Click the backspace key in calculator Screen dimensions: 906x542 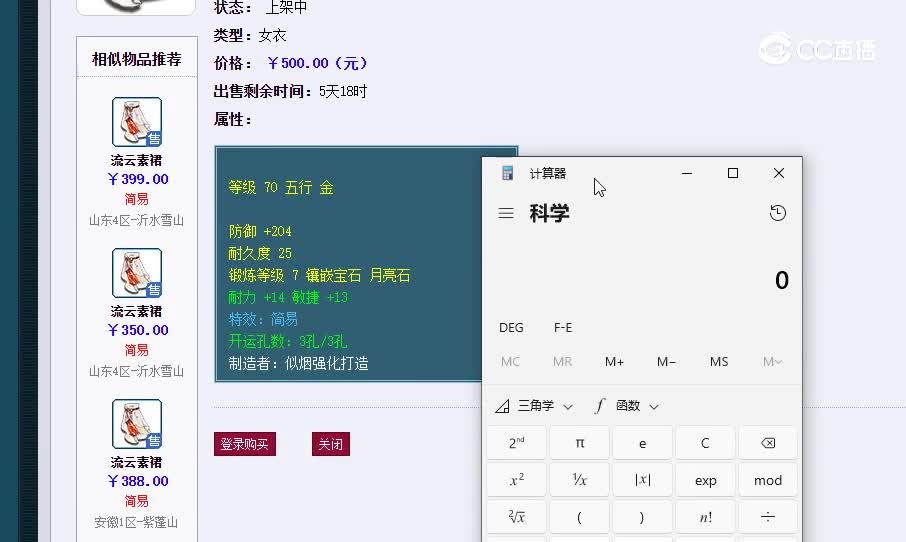pos(767,443)
